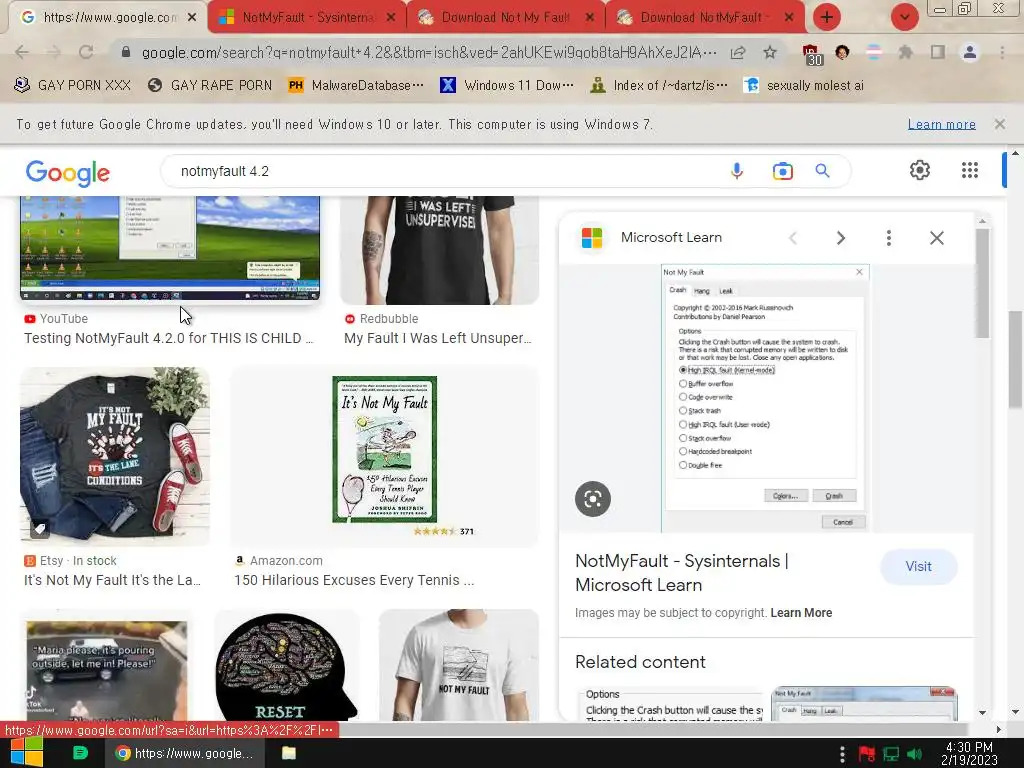This screenshot has height=768, width=1024.
Task: Open MalwareDatabase bookmark
Action: click(x=356, y=86)
